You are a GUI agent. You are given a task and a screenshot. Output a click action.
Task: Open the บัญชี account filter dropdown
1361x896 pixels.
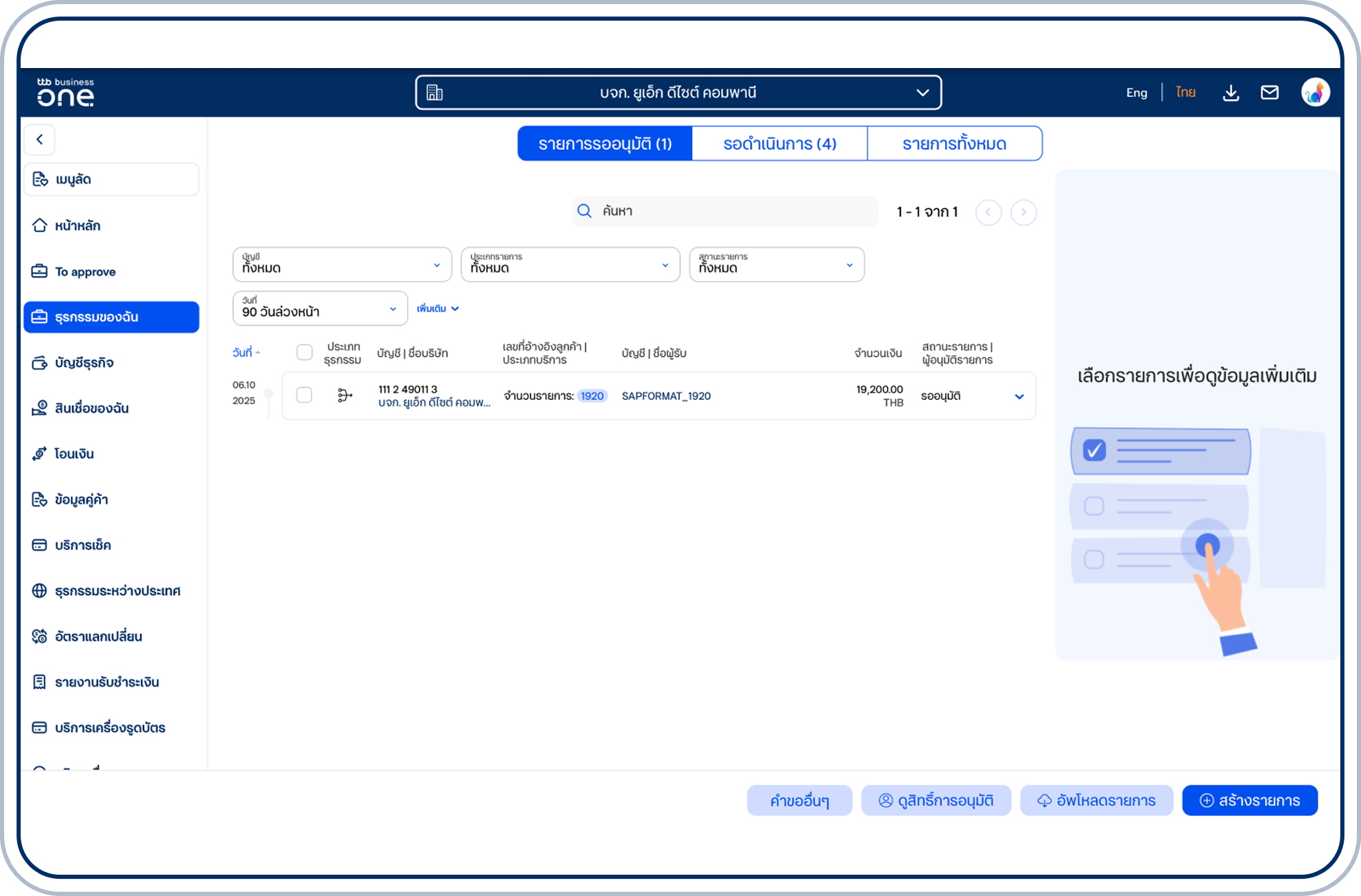342,265
